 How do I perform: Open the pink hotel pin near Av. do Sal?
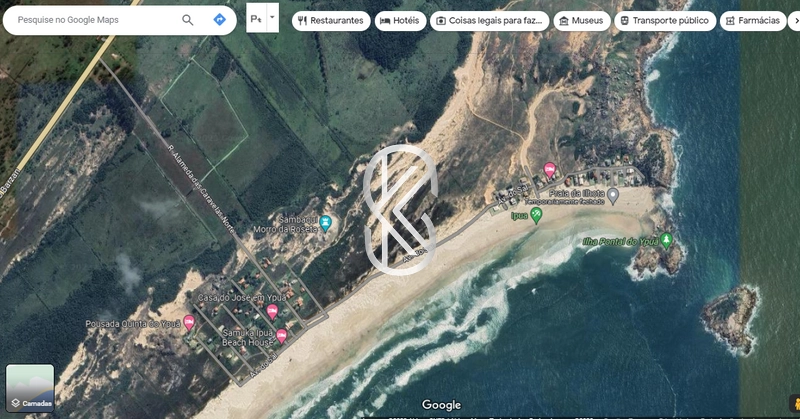pos(549,170)
